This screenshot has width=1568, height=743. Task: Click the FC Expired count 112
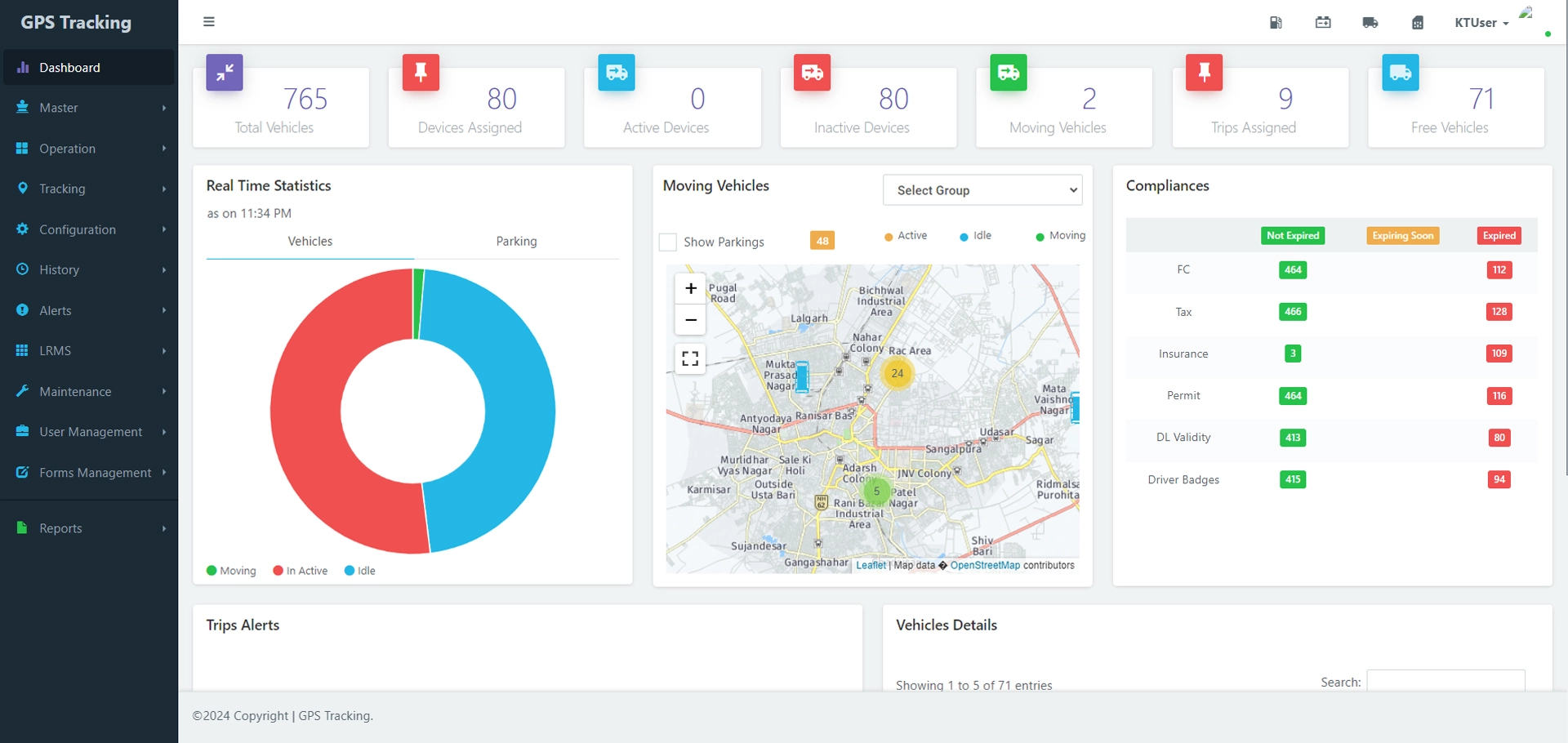(x=1499, y=270)
